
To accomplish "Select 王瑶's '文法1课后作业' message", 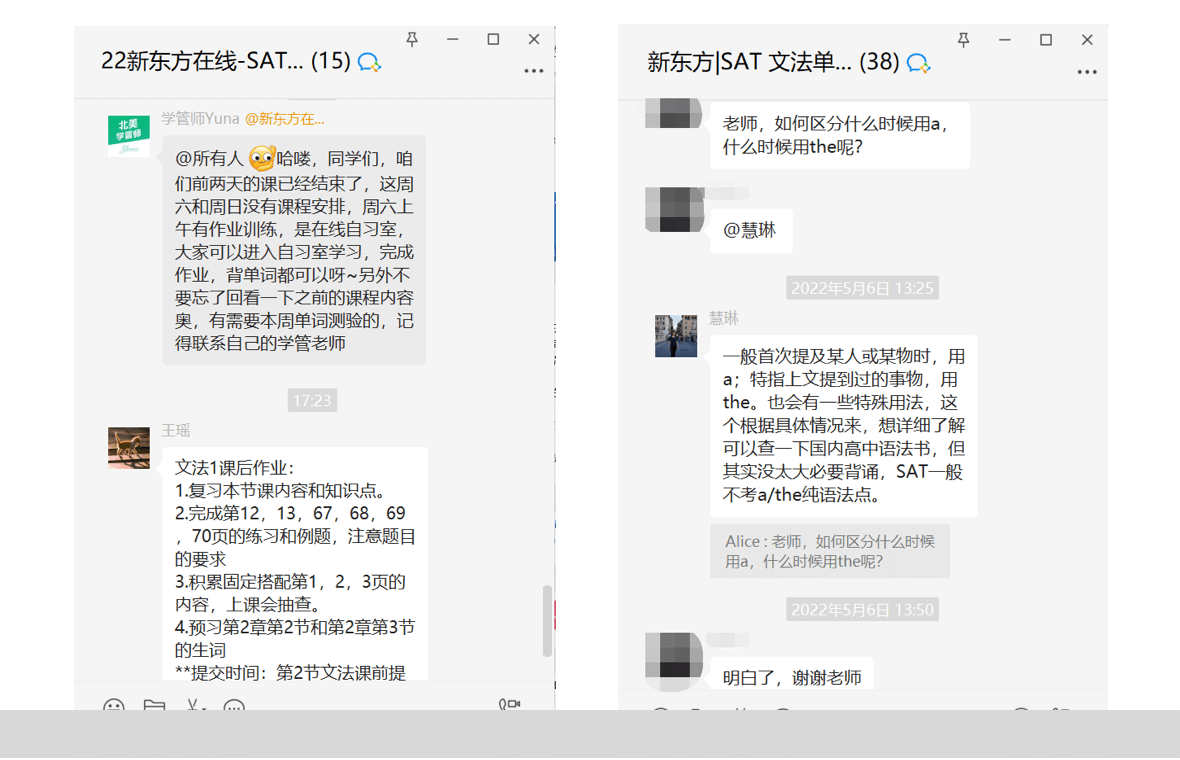I will tap(295, 564).
